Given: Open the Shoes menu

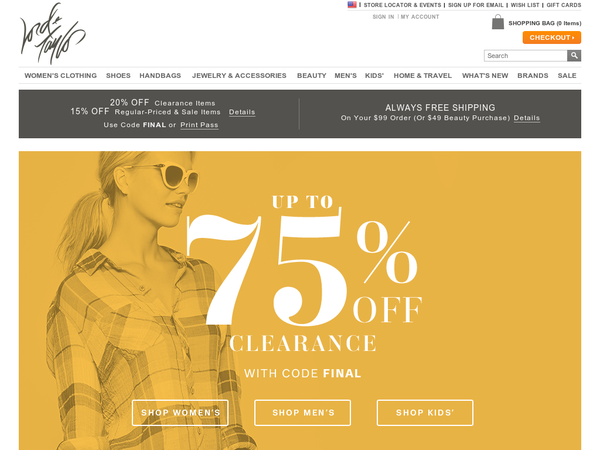Looking at the screenshot, I should (118, 75).
